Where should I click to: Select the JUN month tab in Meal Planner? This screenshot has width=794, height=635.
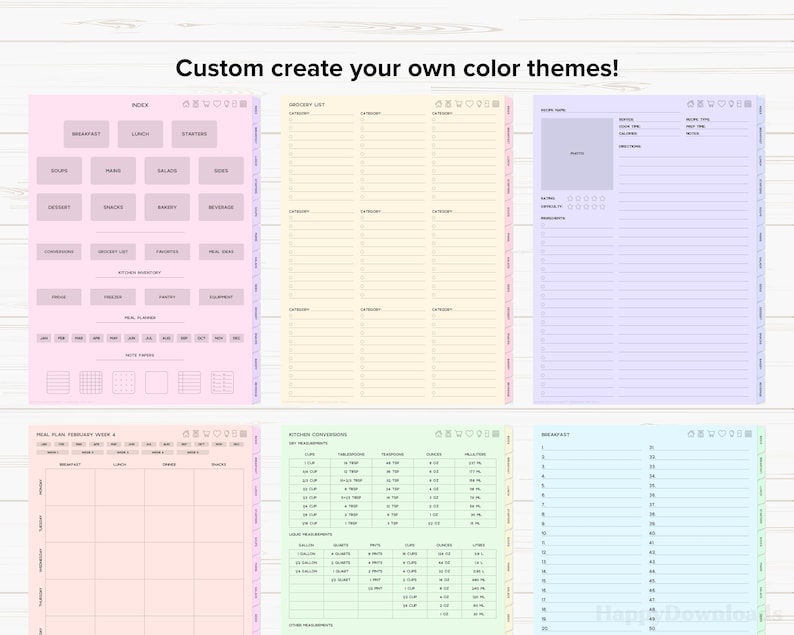(x=132, y=338)
